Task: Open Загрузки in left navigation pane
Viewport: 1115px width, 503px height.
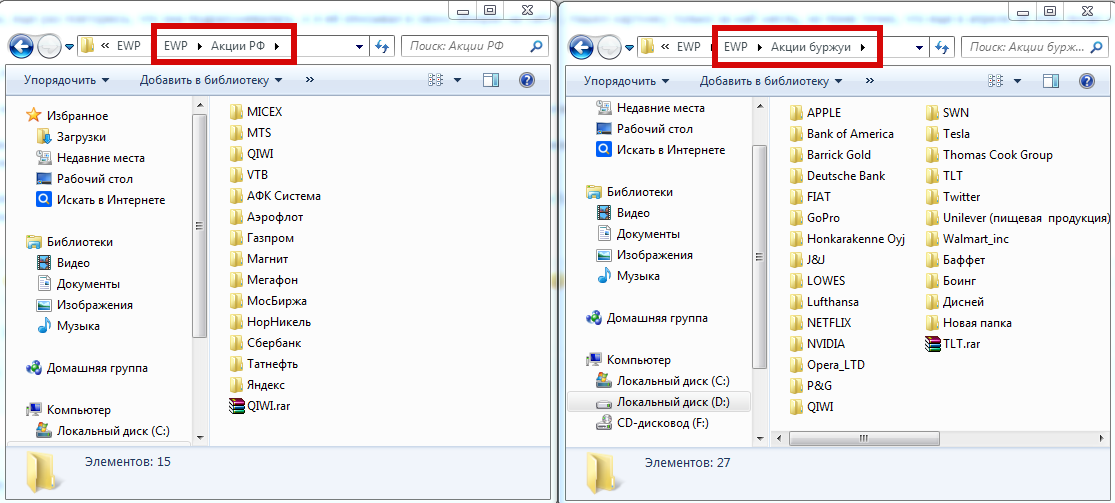Action: (71, 137)
